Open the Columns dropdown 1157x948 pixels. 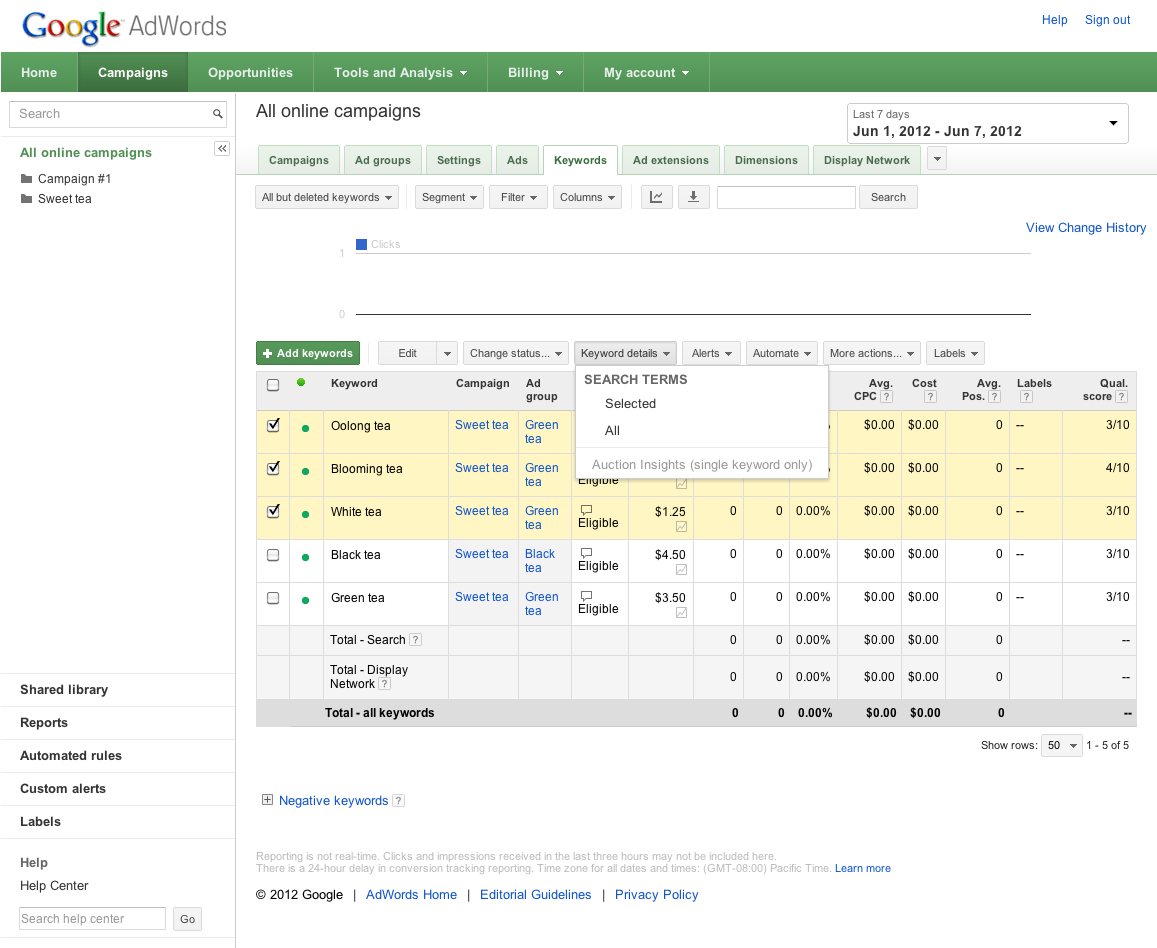point(587,197)
